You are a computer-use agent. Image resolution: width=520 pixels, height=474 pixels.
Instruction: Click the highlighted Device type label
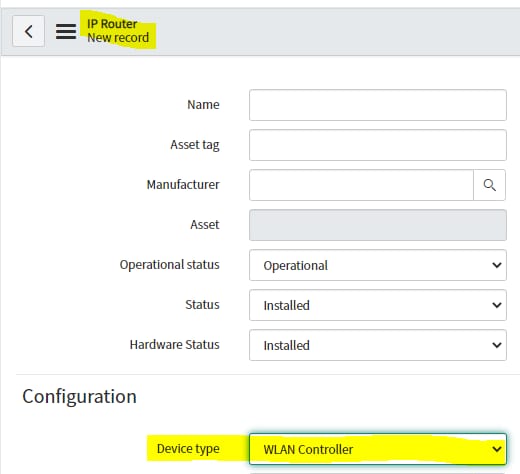click(x=188, y=449)
